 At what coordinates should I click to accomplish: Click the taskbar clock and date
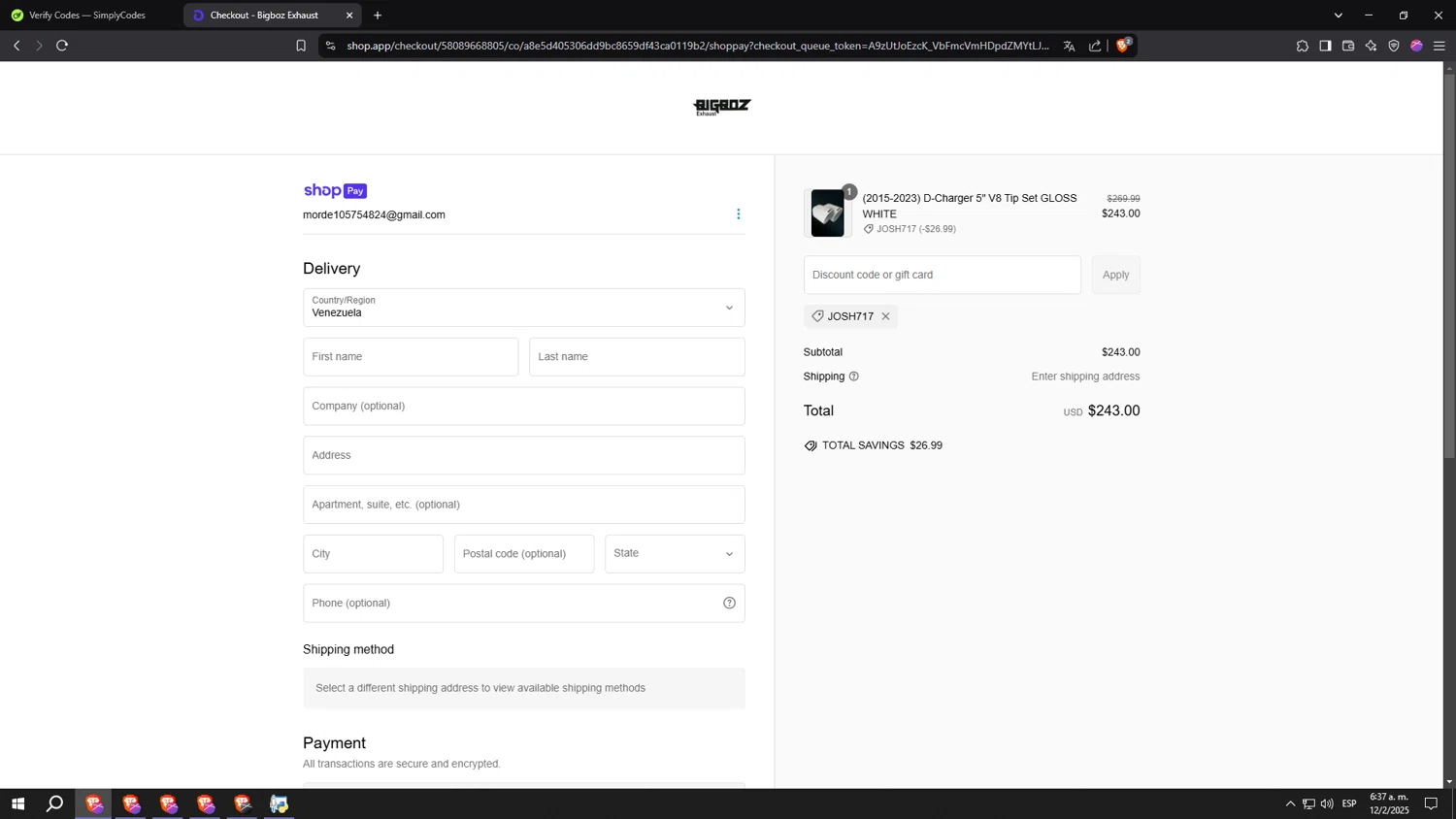(1389, 803)
